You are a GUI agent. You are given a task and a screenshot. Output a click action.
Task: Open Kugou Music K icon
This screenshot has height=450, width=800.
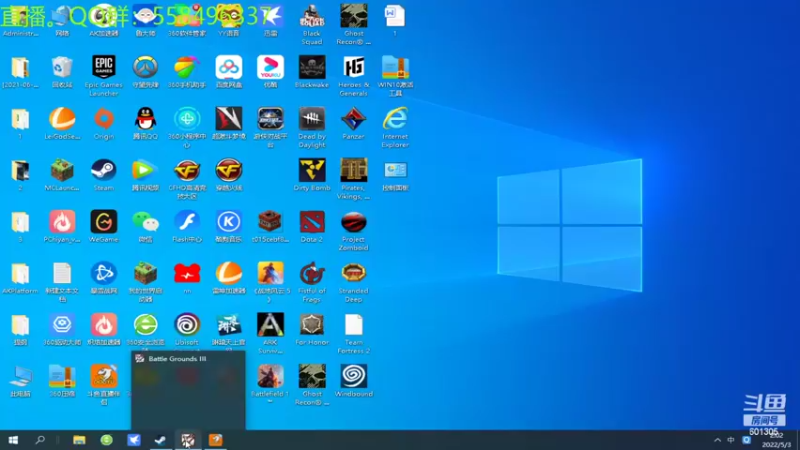pyautogui.click(x=229, y=222)
